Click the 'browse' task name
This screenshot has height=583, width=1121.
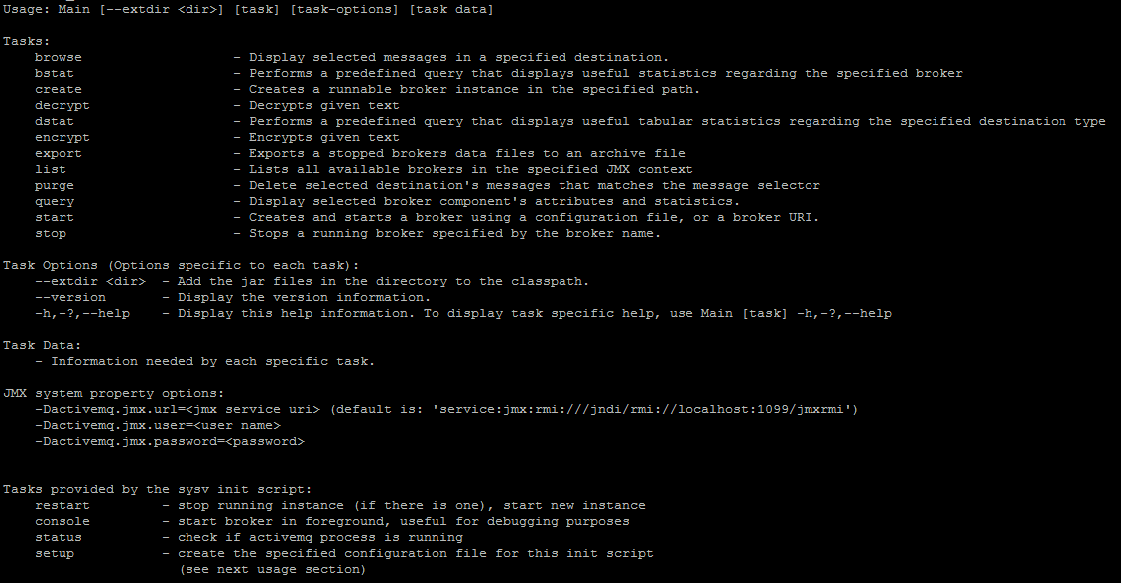pos(58,57)
